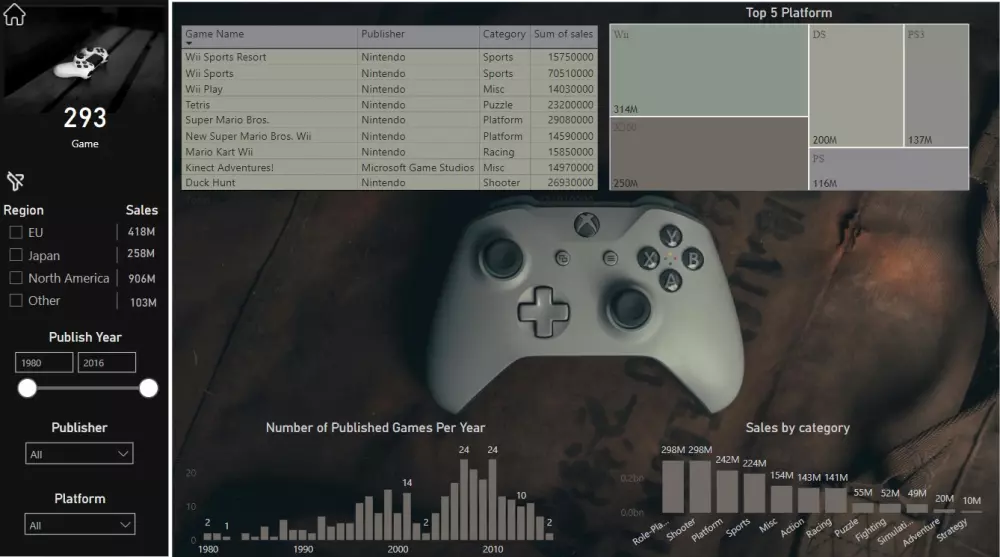Click the 70510000 sales value

coord(570,73)
